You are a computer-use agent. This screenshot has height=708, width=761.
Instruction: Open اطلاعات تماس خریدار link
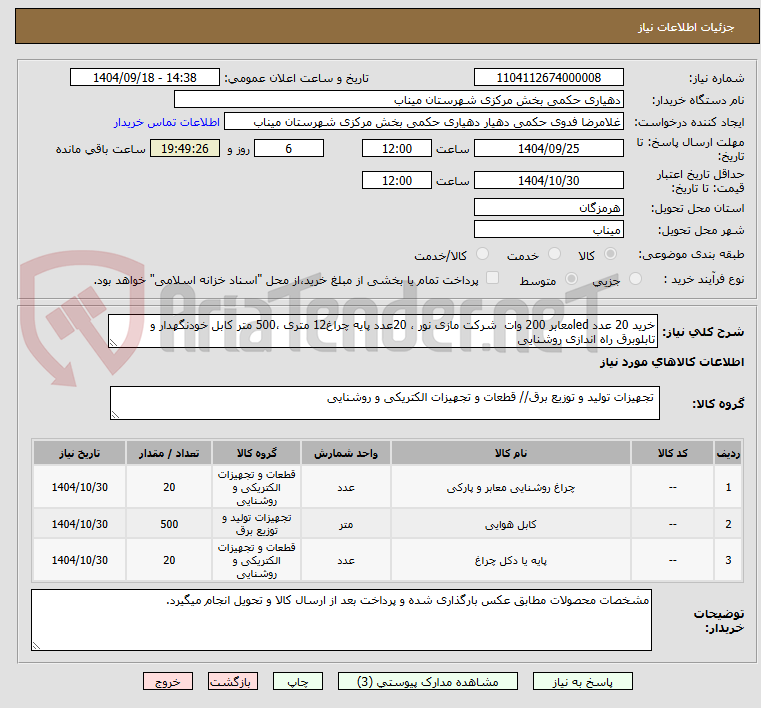click(x=167, y=122)
